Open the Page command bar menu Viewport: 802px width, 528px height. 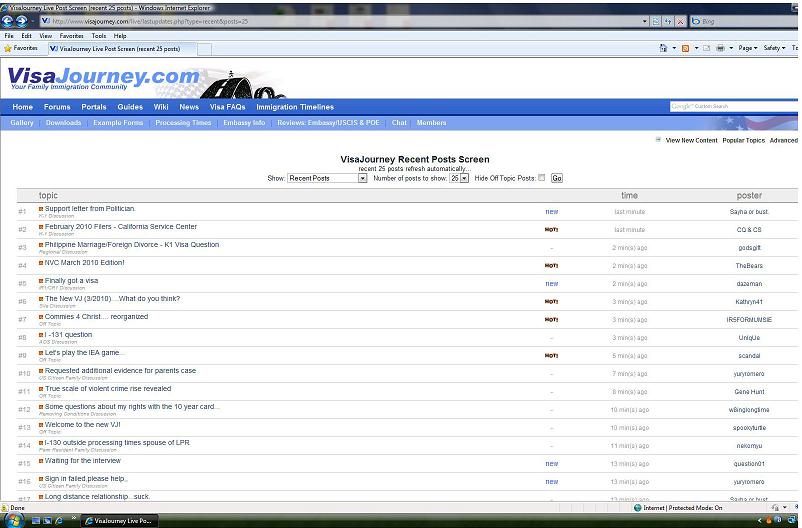748,48
